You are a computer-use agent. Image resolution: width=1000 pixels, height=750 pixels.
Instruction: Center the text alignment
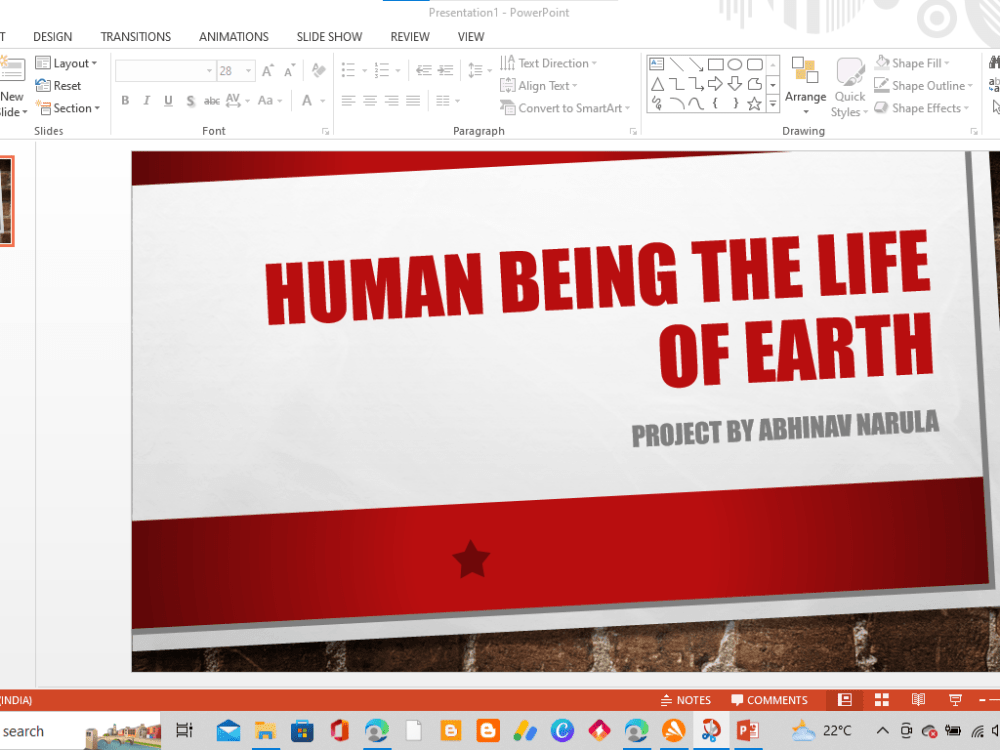(370, 101)
